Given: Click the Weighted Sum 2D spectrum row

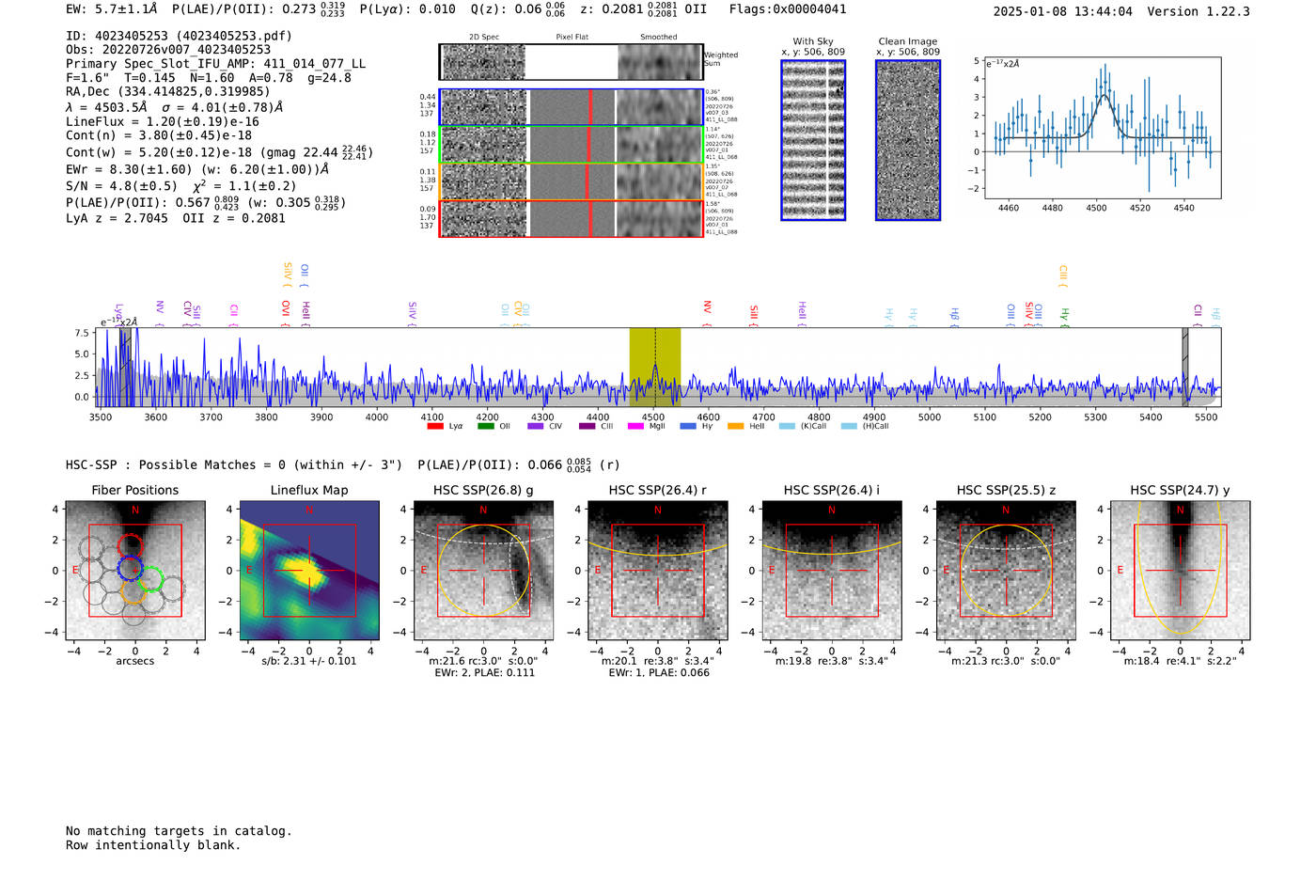Looking at the screenshot, I should [571, 62].
